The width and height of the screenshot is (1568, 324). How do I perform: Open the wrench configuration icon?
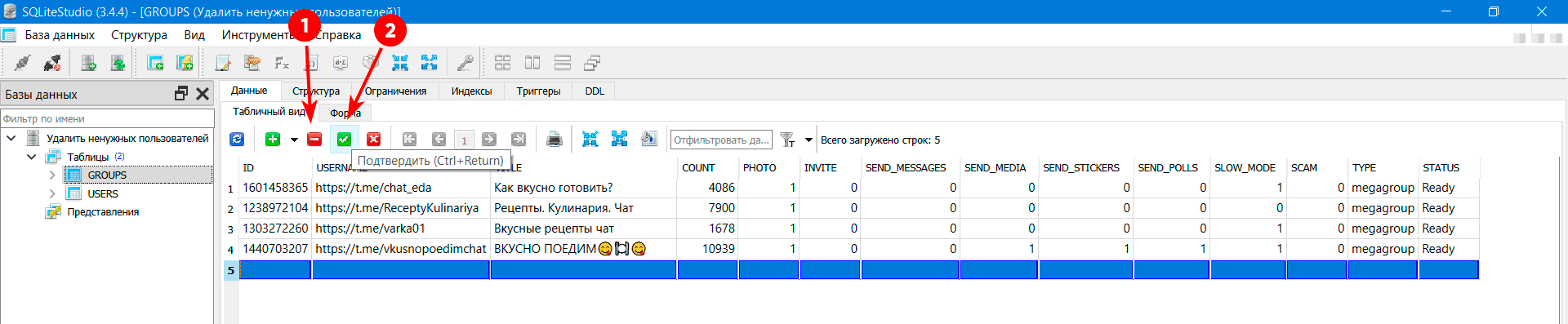click(x=465, y=63)
